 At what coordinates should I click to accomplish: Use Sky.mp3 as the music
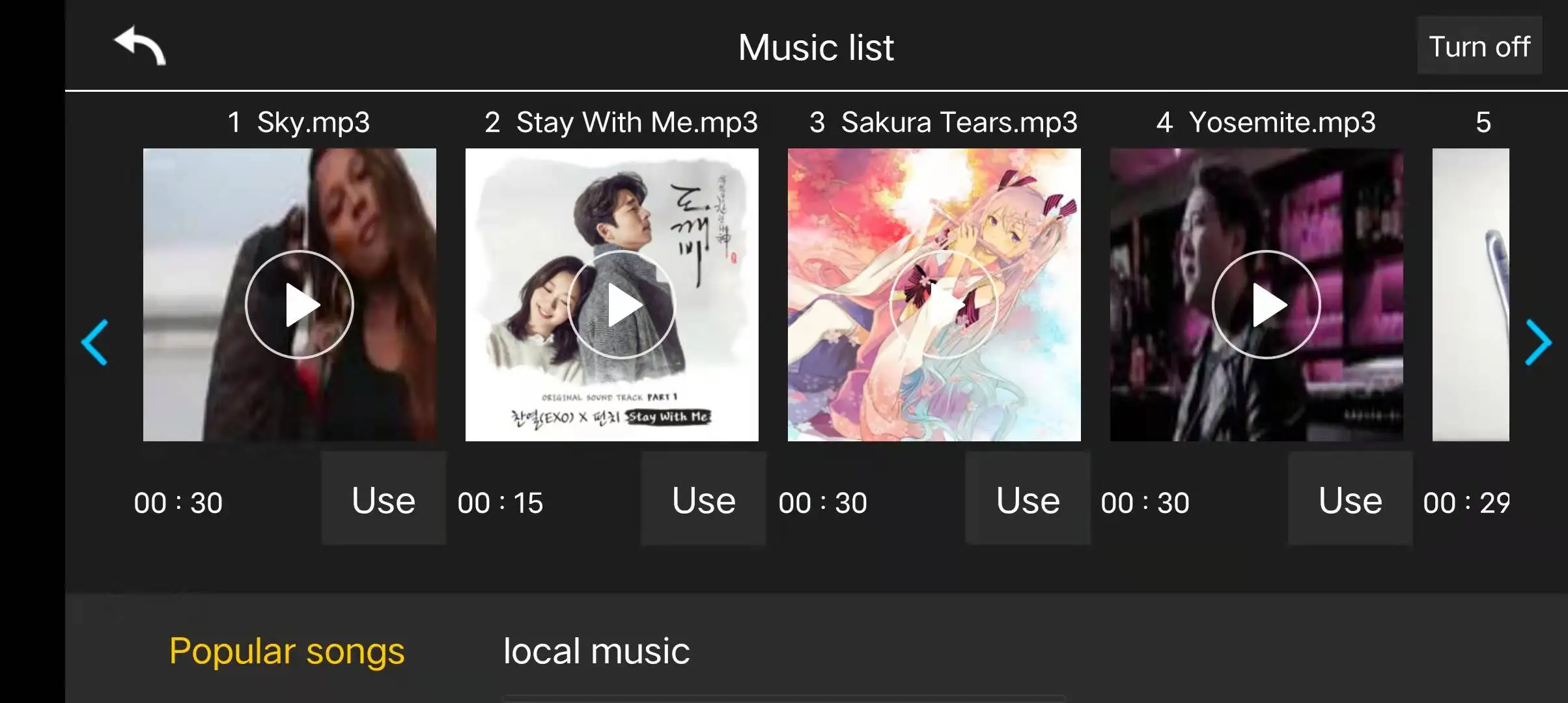coord(384,499)
